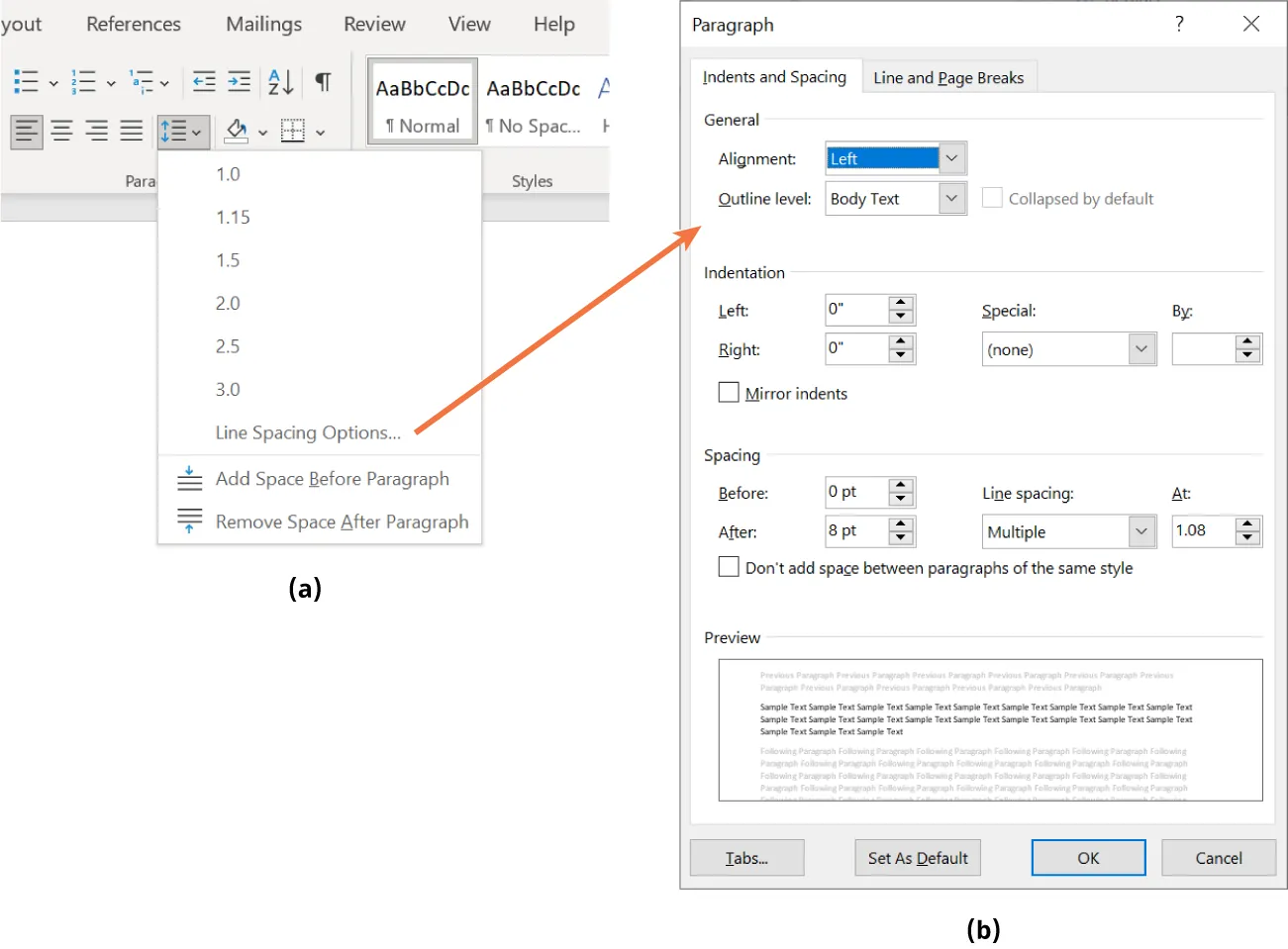1288x949 pixels.
Task: Enable Collapsed by default
Action: [x=992, y=197]
